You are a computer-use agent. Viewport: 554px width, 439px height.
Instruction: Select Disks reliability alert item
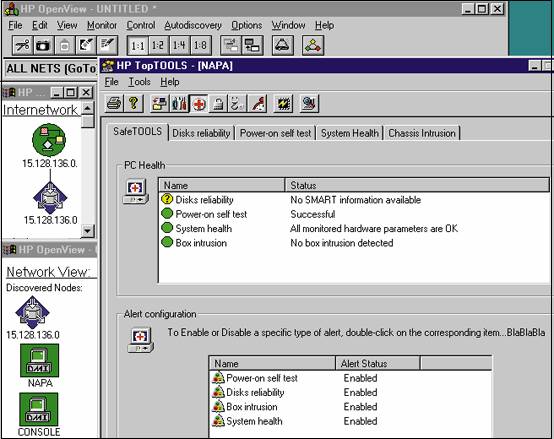[x=350, y=392]
